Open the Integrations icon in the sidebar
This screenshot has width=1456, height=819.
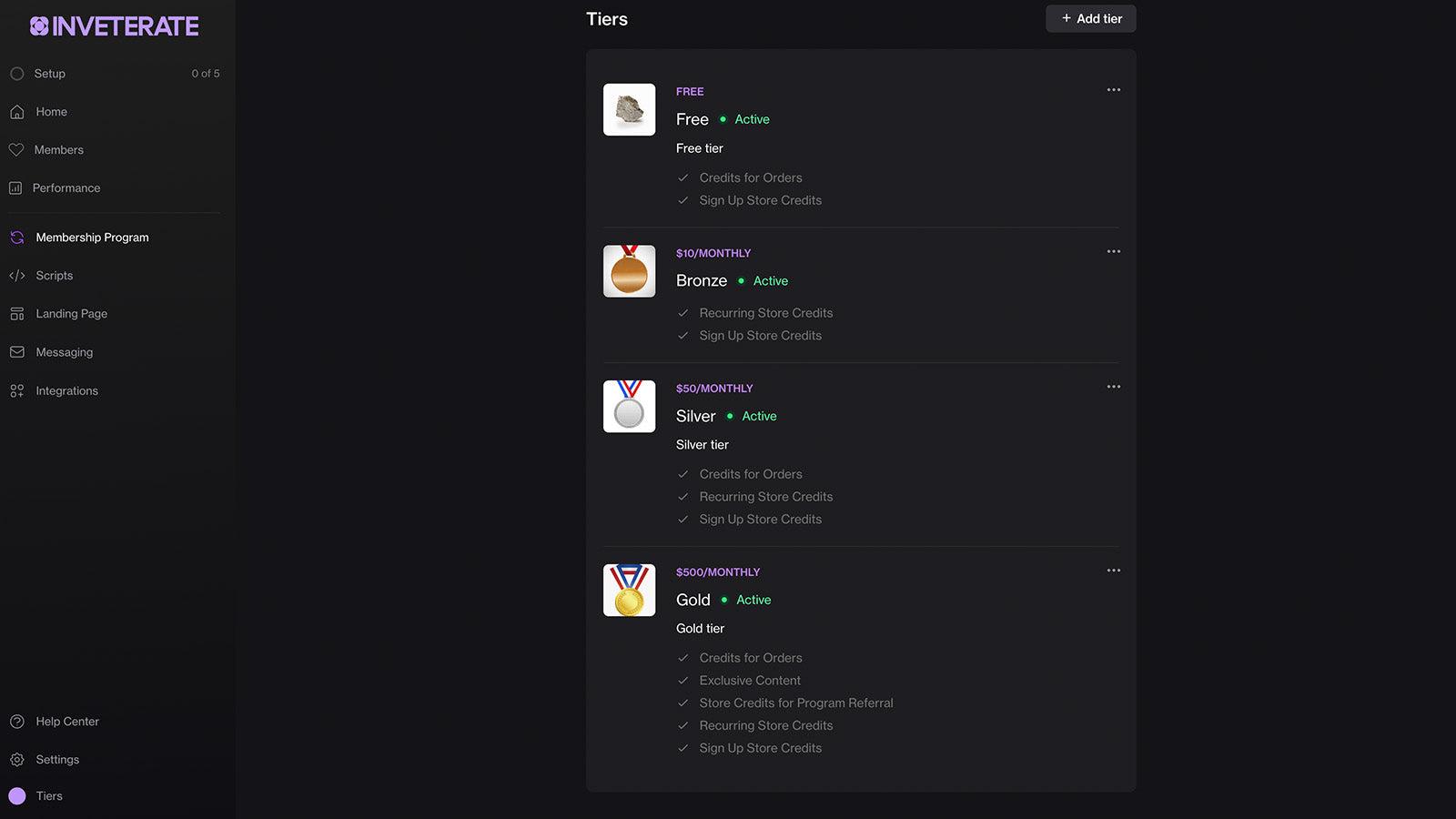pyautogui.click(x=16, y=390)
